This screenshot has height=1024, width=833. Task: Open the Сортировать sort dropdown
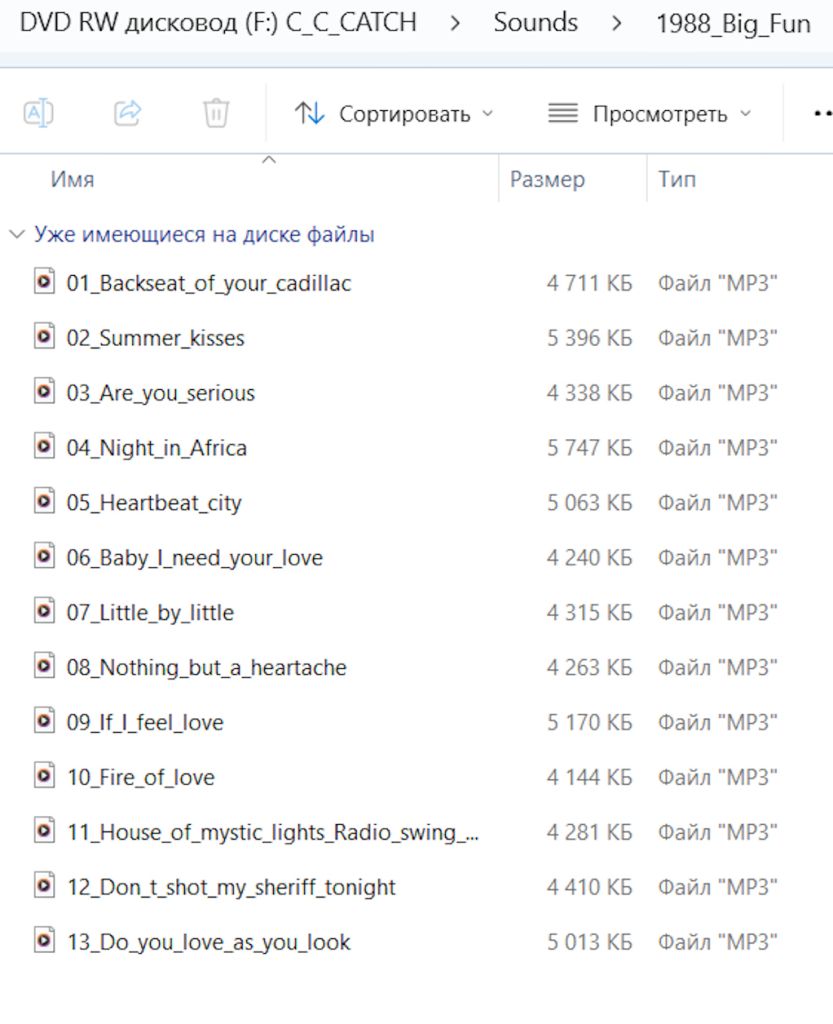[394, 114]
